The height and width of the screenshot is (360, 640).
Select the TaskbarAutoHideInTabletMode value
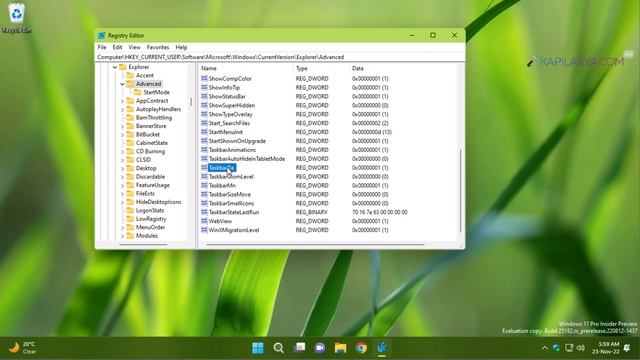point(247,159)
